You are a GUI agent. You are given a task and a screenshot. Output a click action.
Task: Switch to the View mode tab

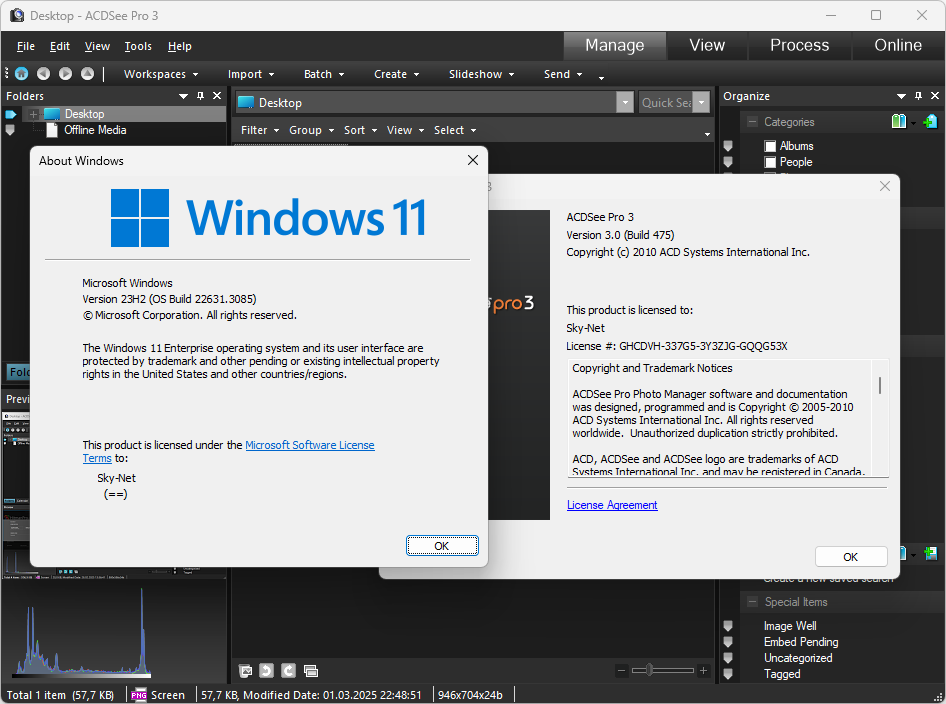[707, 46]
